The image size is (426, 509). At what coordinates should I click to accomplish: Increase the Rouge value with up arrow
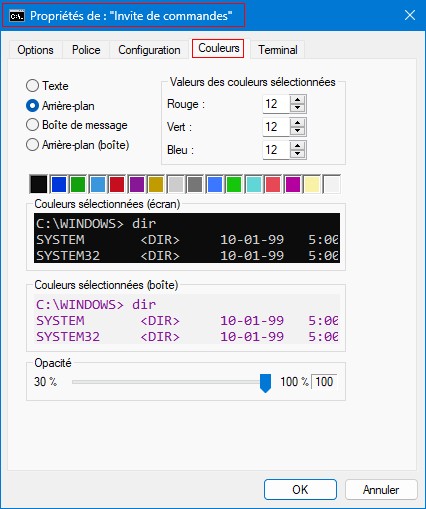click(x=297, y=100)
